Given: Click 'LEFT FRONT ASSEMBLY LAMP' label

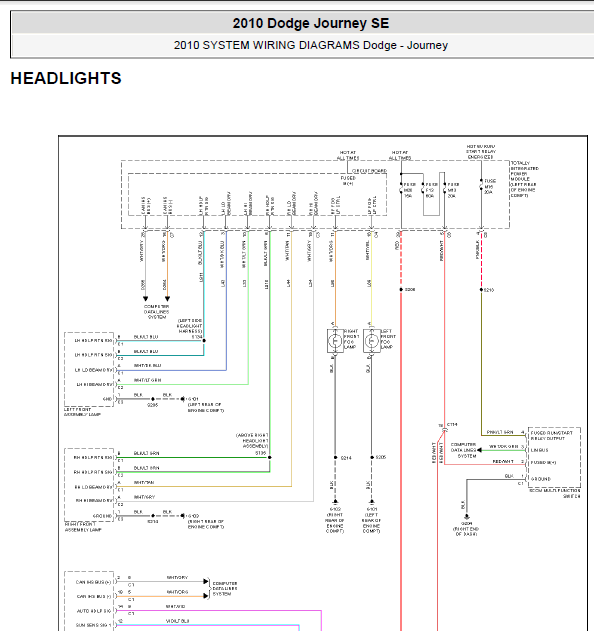Looking at the screenshot, I should tap(82, 412).
